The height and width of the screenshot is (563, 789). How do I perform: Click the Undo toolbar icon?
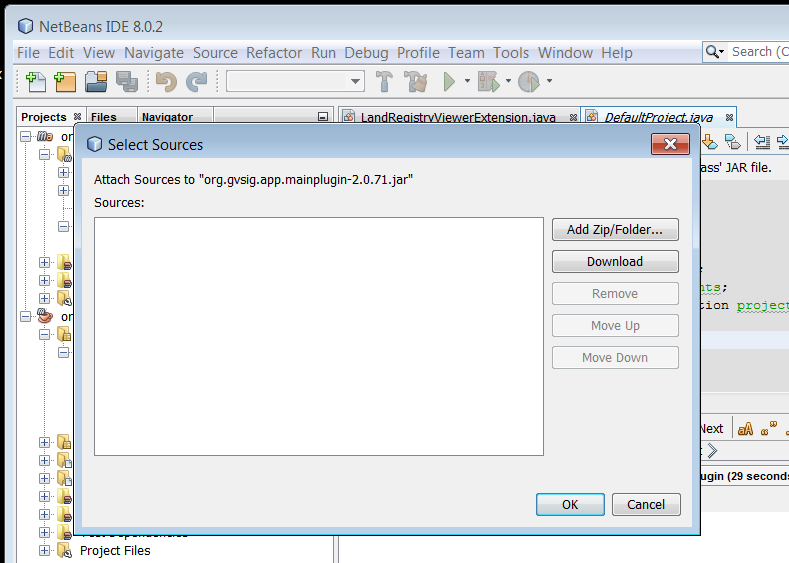(x=166, y=82)
